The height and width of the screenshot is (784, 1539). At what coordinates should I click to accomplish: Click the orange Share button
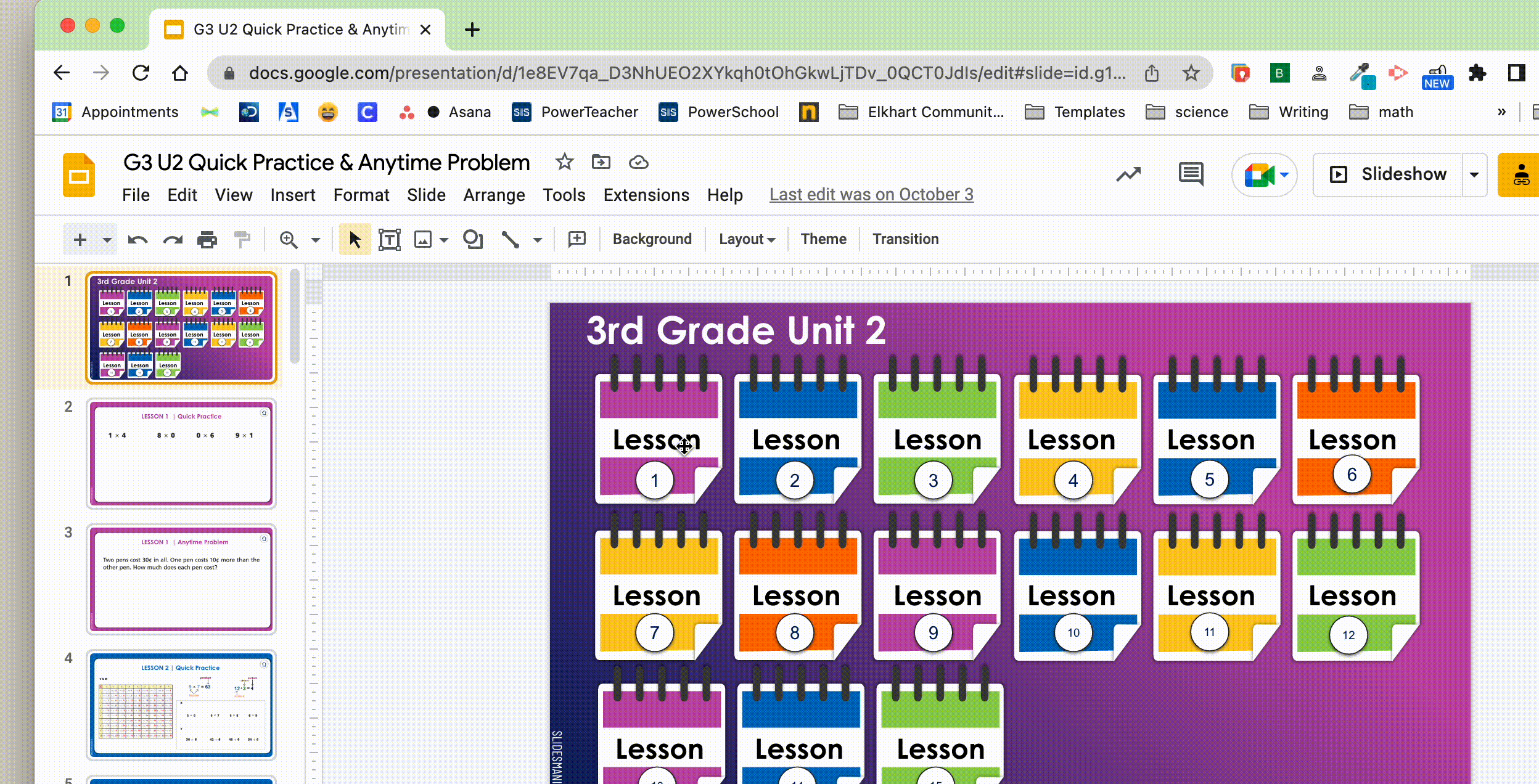1519,174
